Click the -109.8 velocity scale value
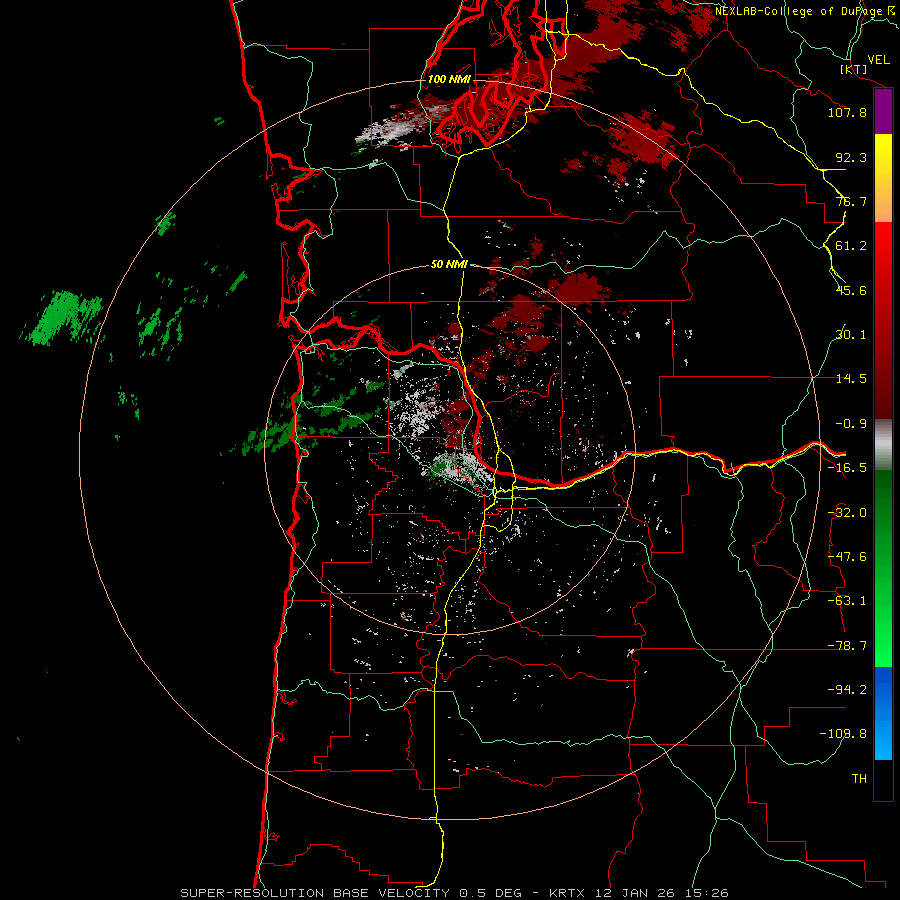The image size is (900, 900). (x=844, y=734)
